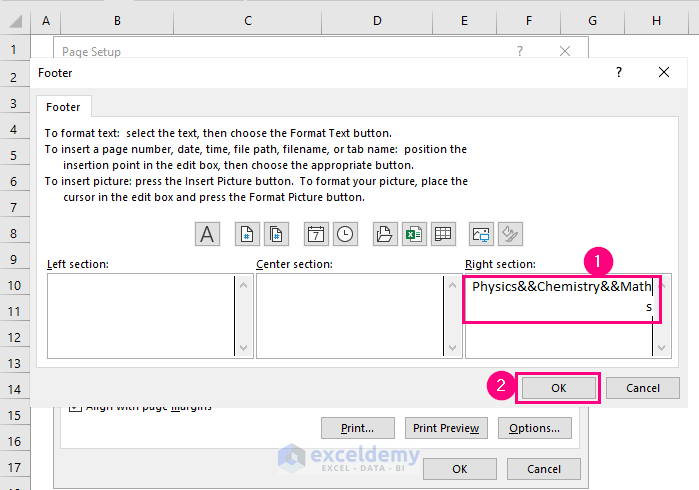Open the Format Text button
This screenshot has height=490, width=699.
tap(207, 234)
